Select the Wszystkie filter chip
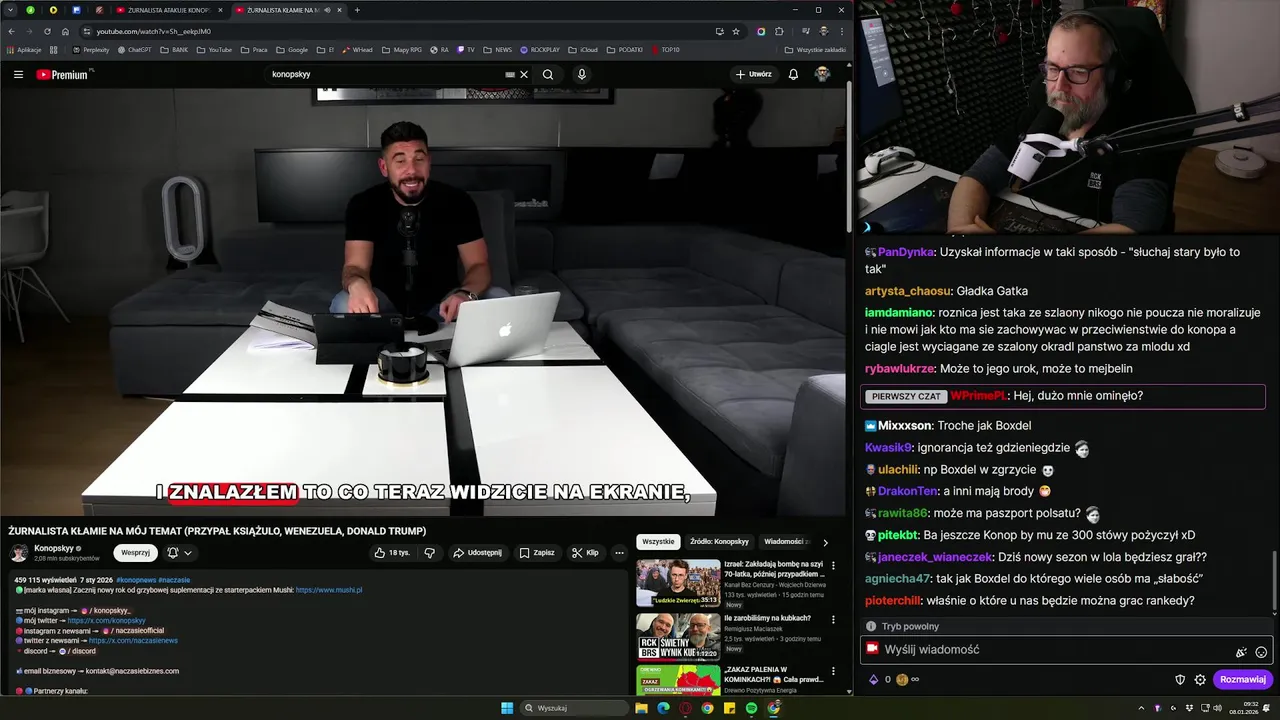Image resolution: width=1280 pixels, height=720 pixels. tap(658, 541)
